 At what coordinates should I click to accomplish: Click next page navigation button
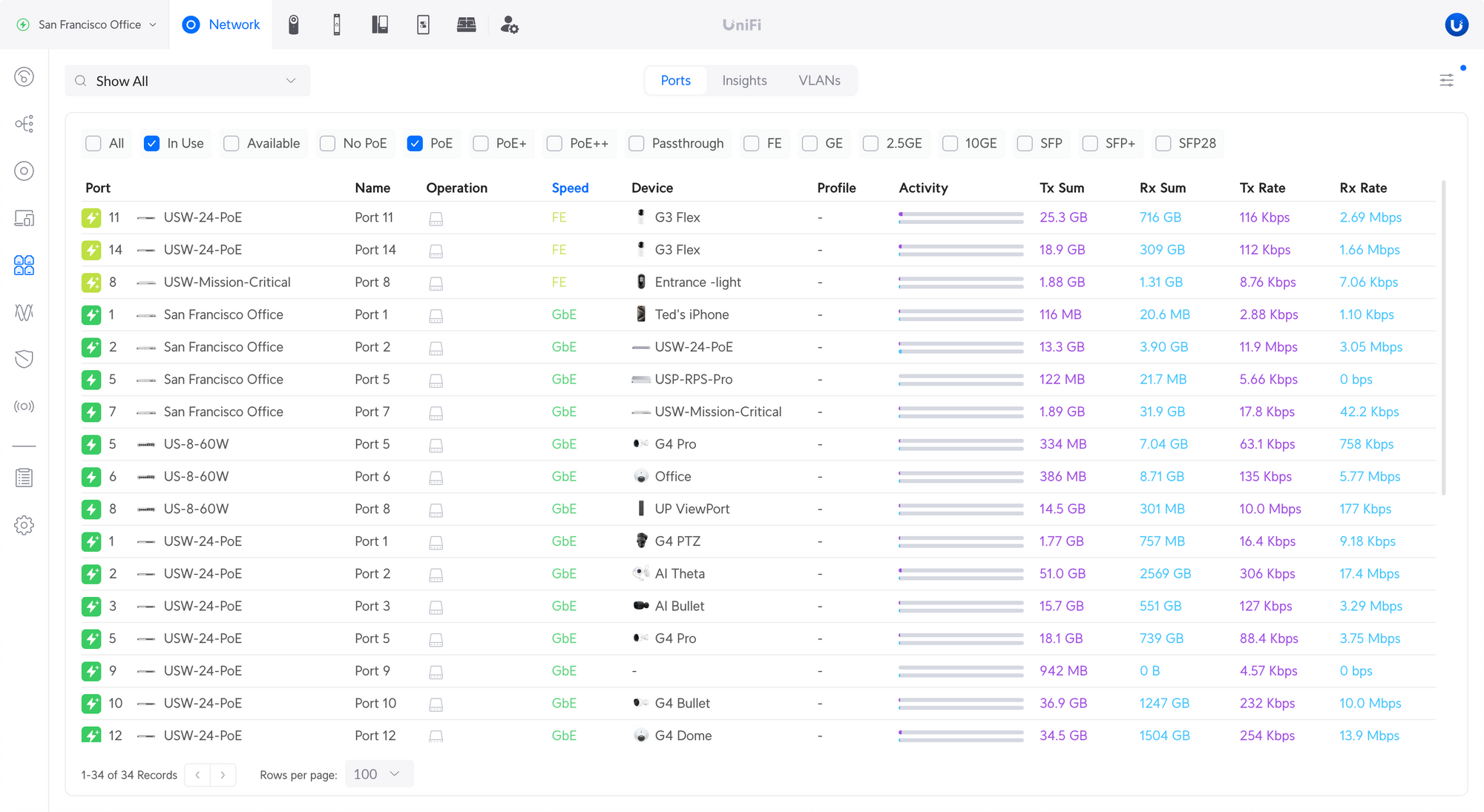223,773
